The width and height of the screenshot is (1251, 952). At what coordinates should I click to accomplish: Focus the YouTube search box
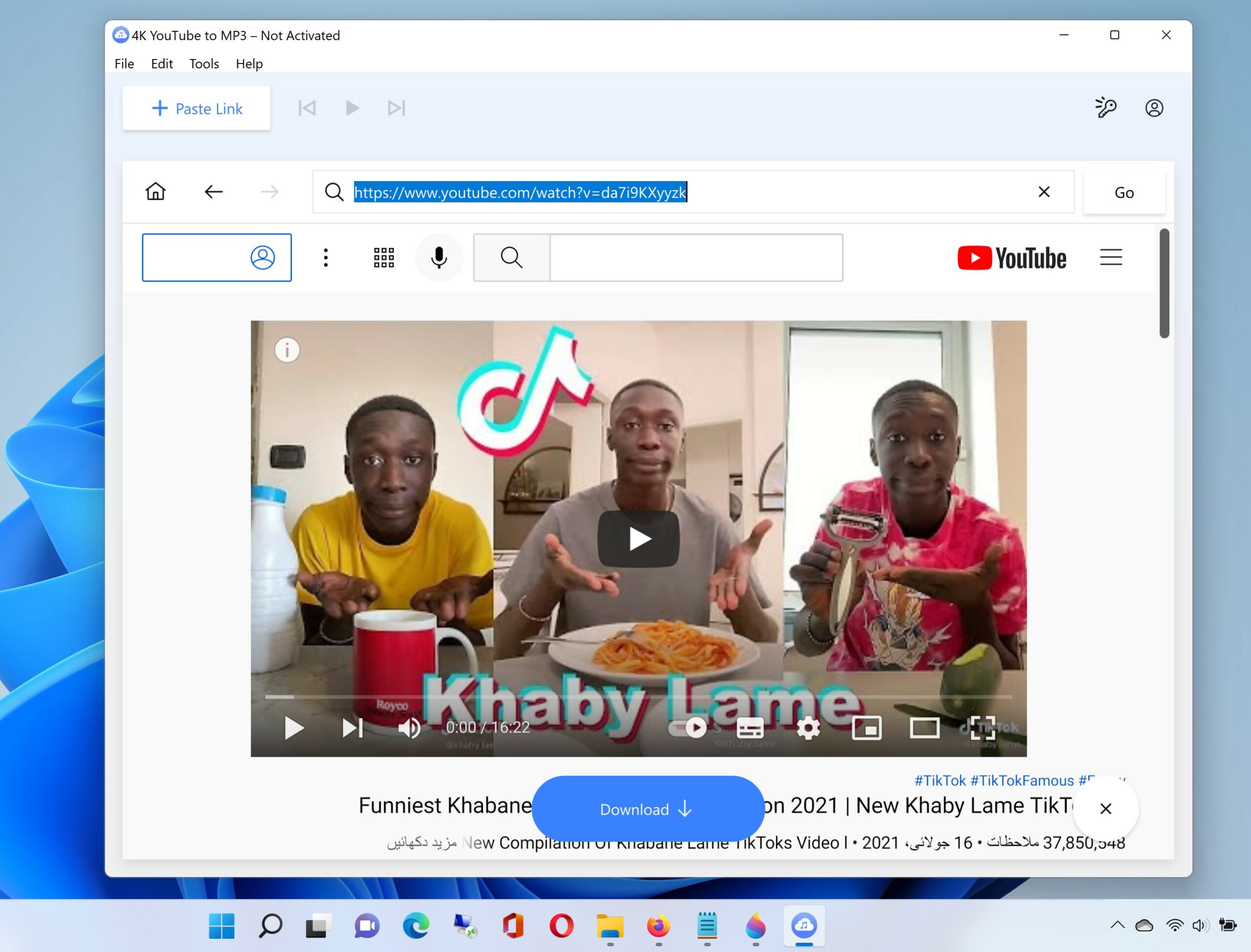696,257
